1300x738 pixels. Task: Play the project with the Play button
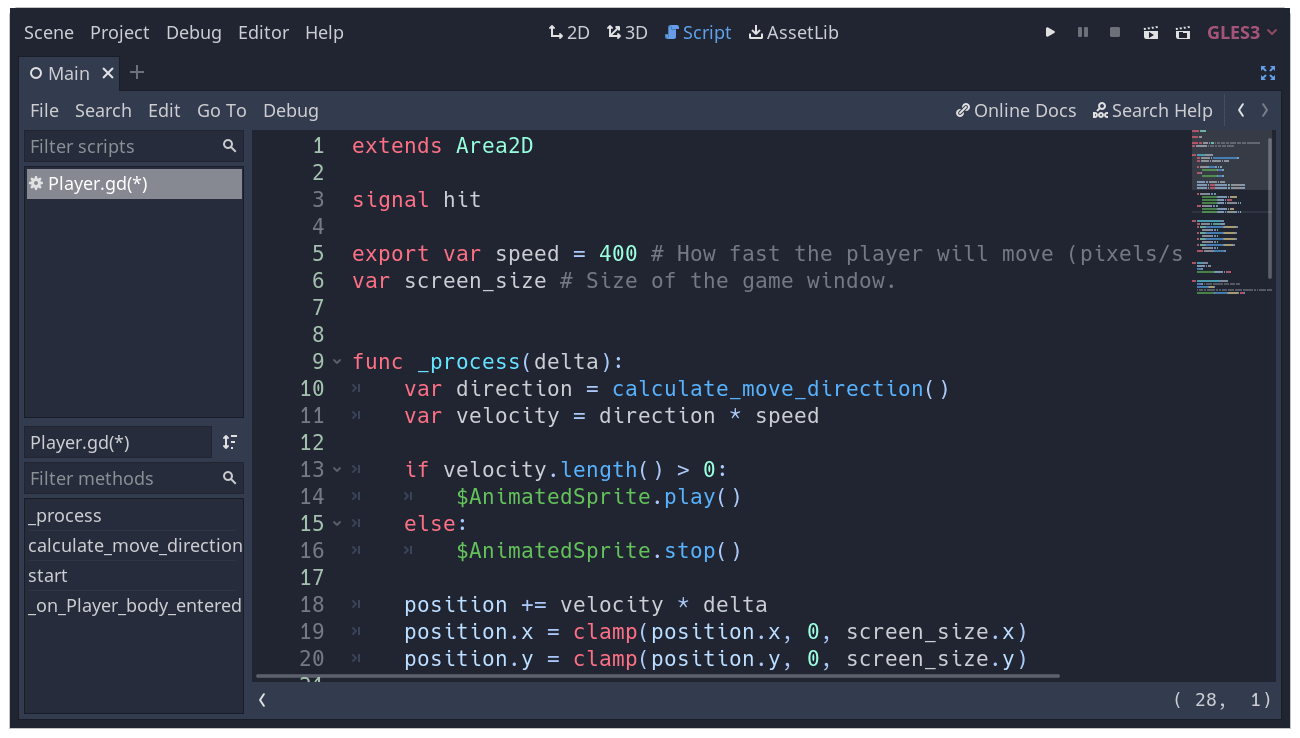coord(1050,32)
